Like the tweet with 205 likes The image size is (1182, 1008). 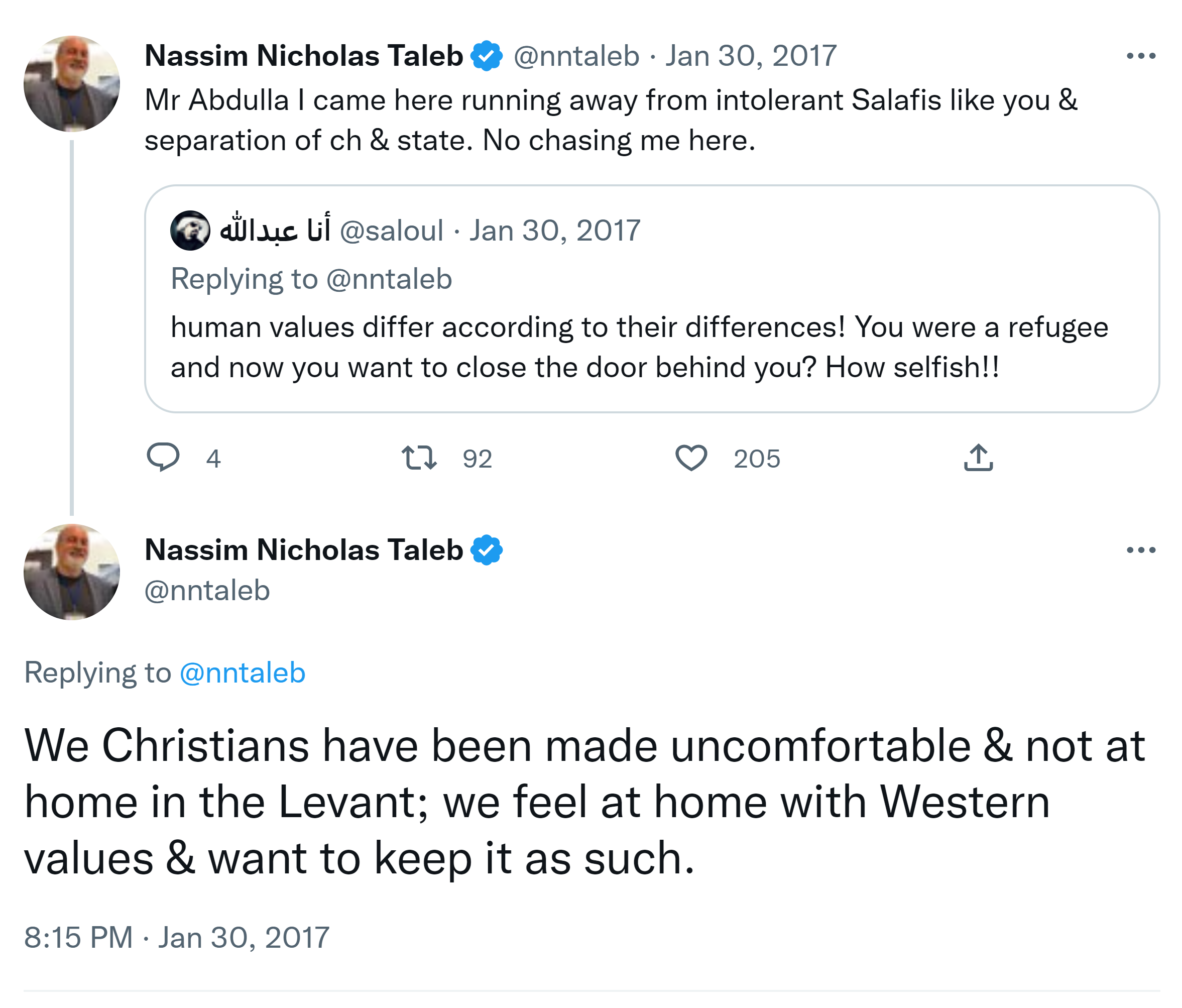tap(691, 458)
